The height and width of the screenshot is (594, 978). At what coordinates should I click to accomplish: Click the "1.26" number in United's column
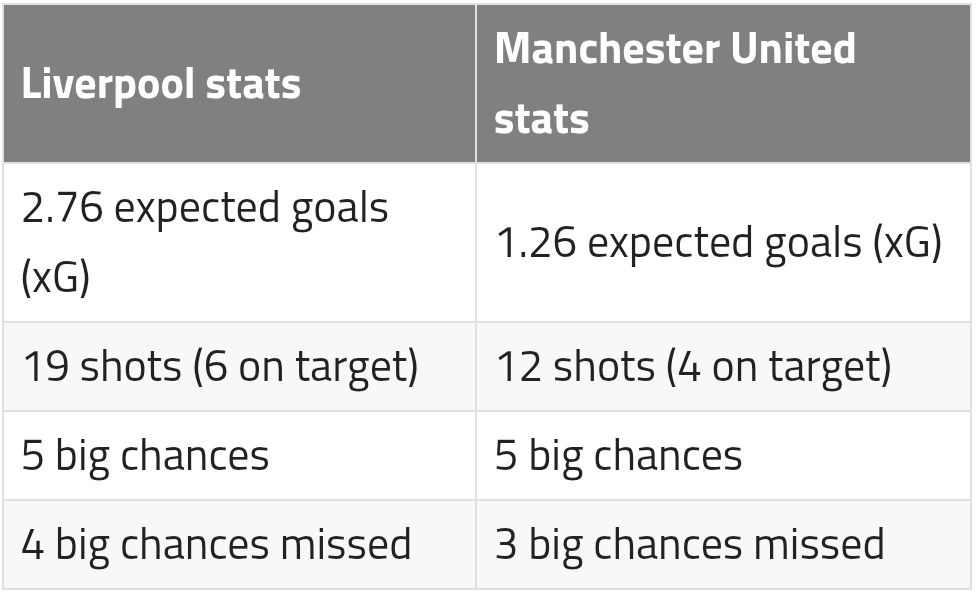click(x=536, y=244)
